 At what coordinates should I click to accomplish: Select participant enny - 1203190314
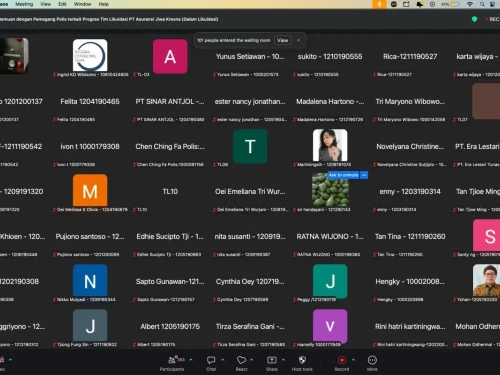point(410,192)
